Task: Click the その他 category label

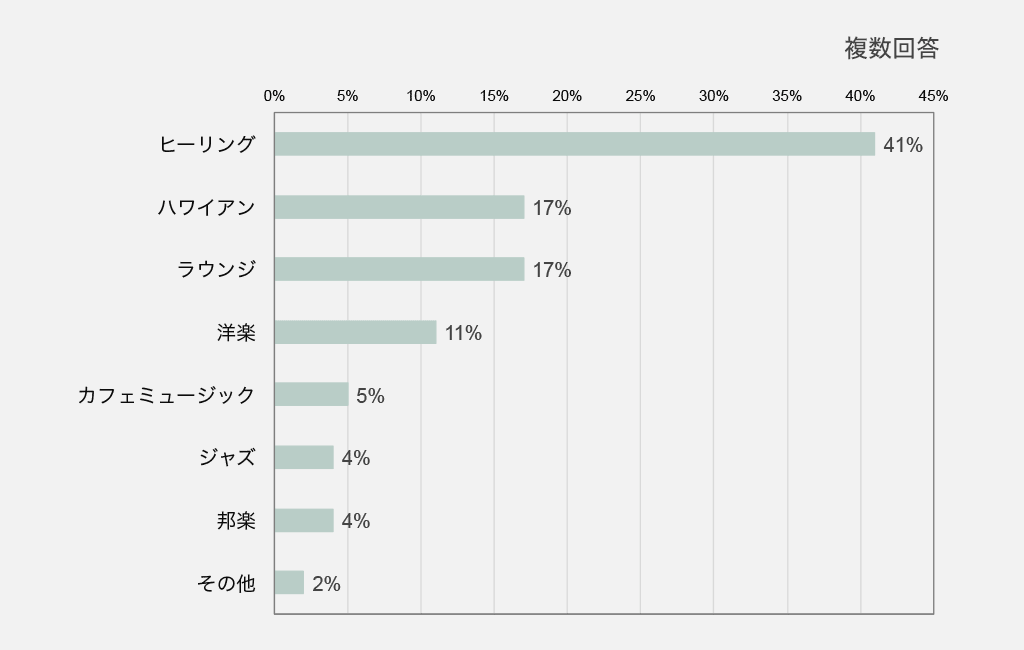Action: [x=226, y=583]
